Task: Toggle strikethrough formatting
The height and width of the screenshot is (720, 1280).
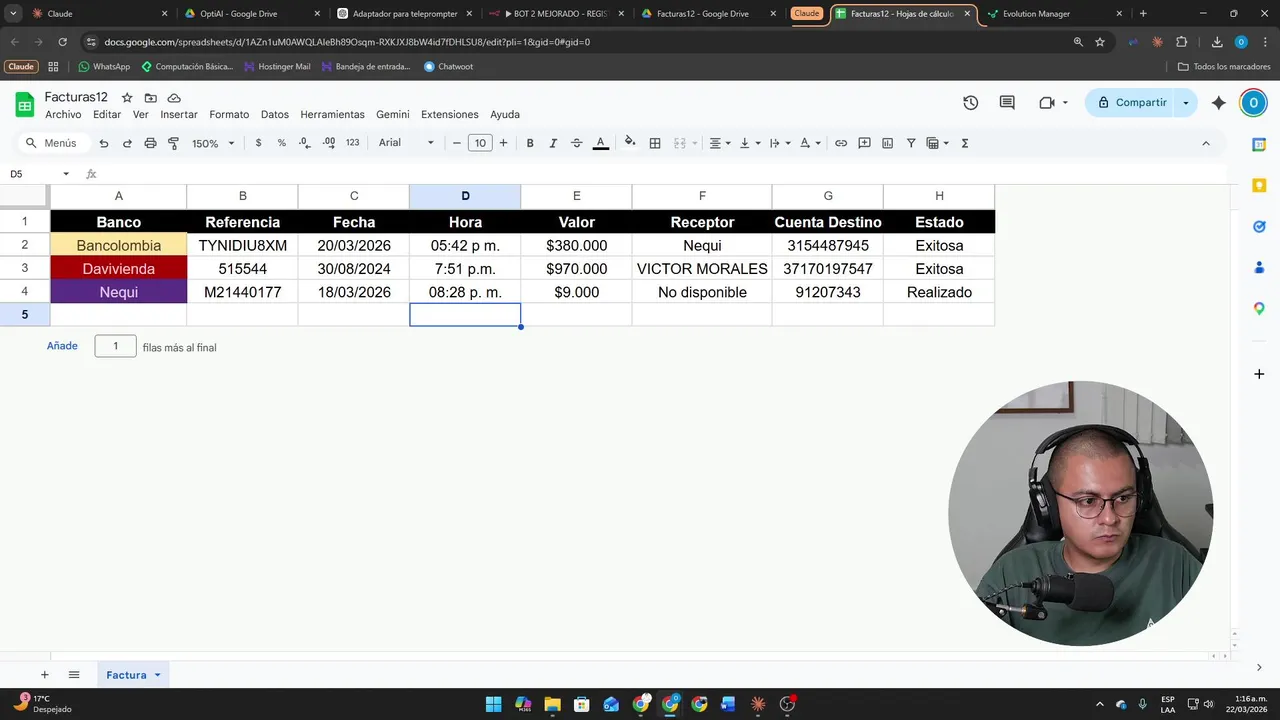Action: click(x=576, y=143)
